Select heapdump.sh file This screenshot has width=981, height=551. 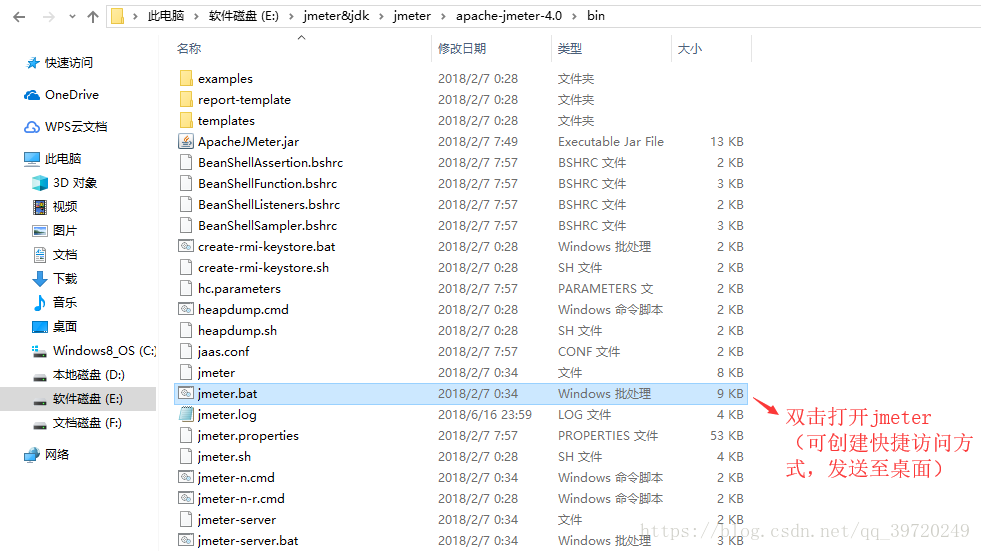coord(237,330)
